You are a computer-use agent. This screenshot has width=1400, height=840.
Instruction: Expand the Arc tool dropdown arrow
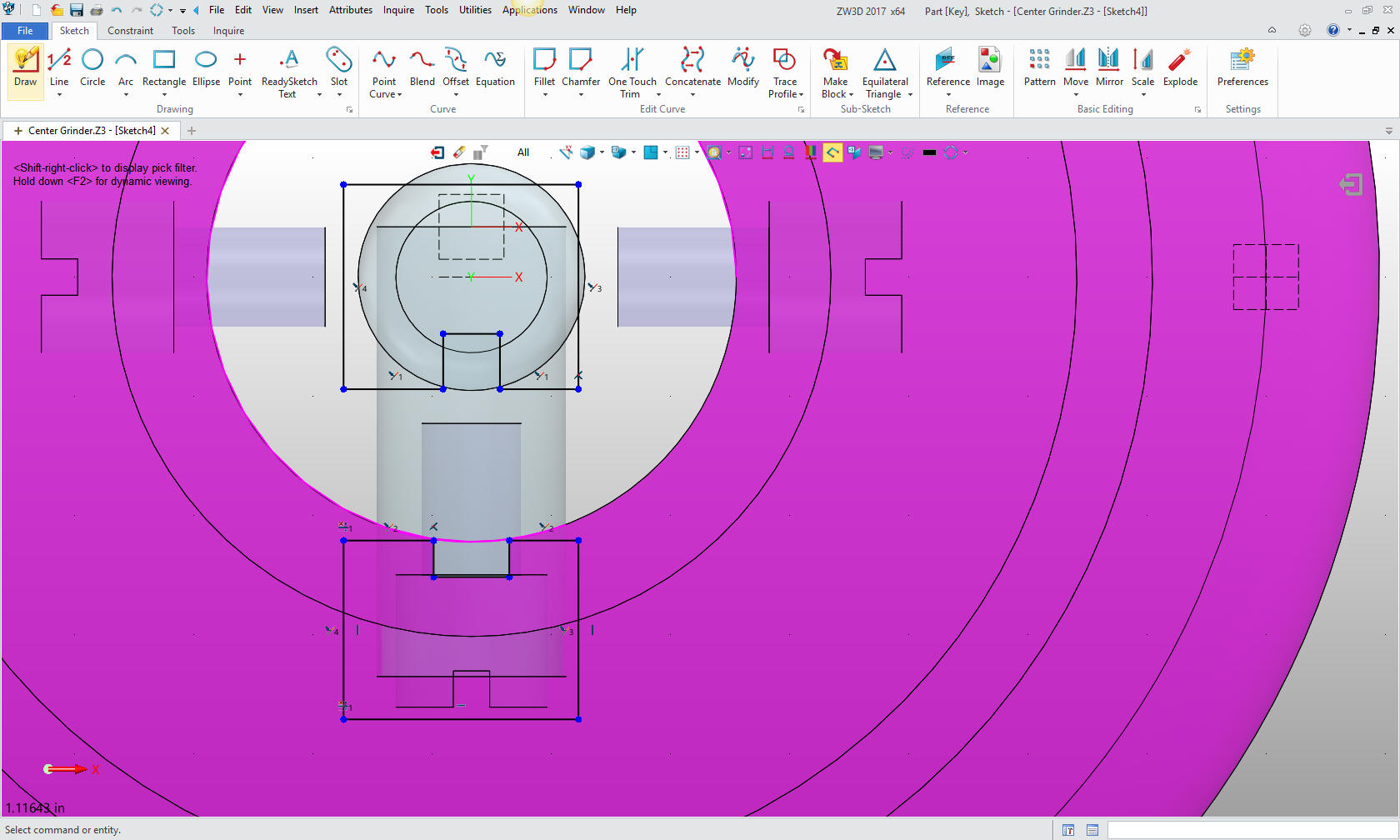tap(126, 95)
